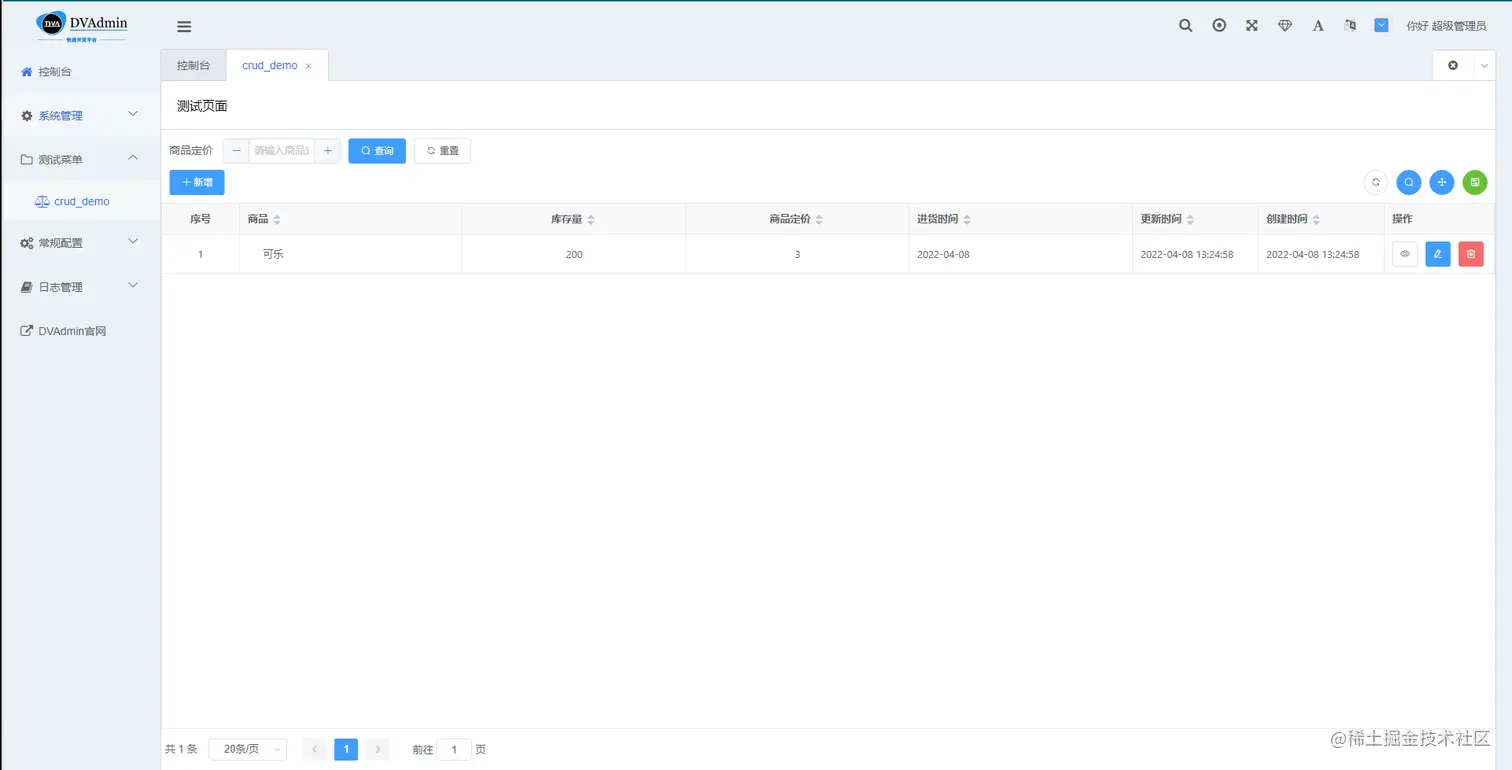This screenshot has width=1512, height=770.
Task: Edit the 可乐 record using the pencil icon
Action: click(x=1437, y=254)
